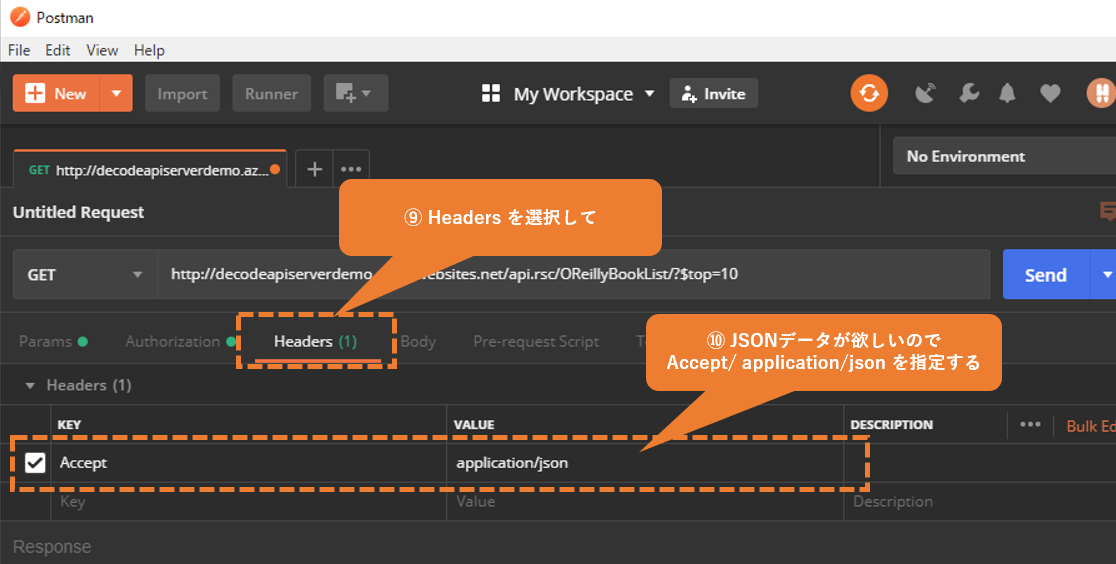Click the VALUE column header
Image resolution: width=1116 pixels, height=564 pixels.
(x=474, y=424)
